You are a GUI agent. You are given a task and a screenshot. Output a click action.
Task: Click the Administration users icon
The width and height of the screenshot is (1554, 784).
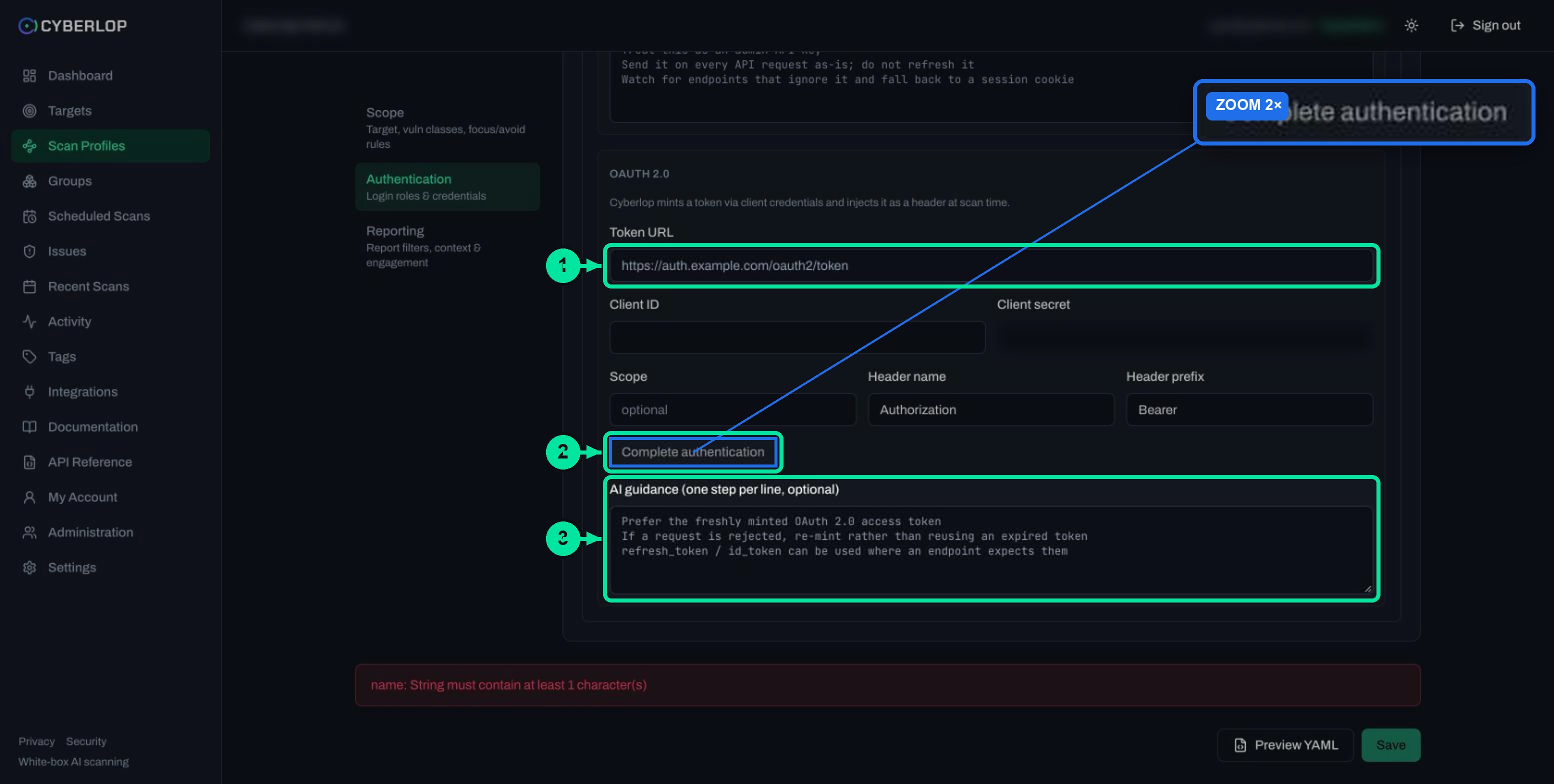(29, 532)
